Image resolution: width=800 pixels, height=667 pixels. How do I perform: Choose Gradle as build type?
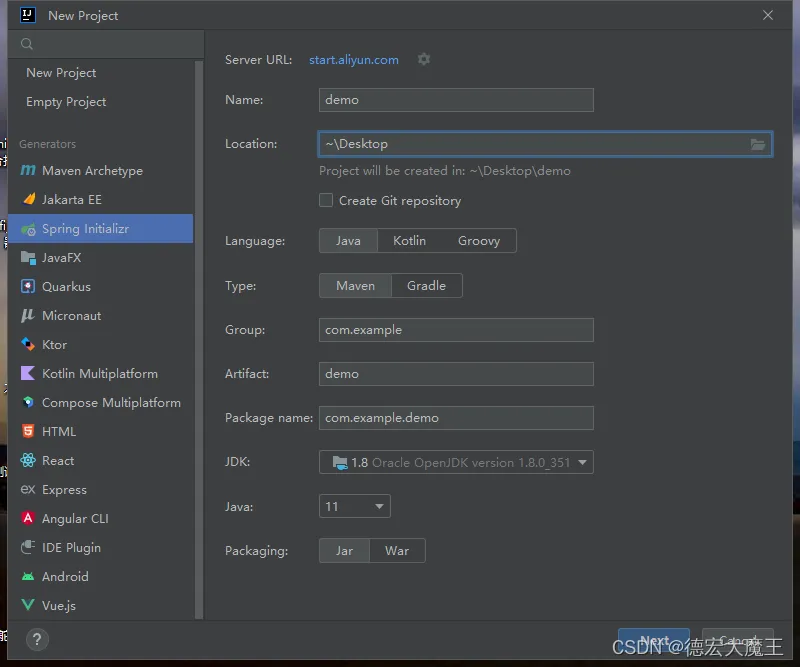tap(427, 285)
